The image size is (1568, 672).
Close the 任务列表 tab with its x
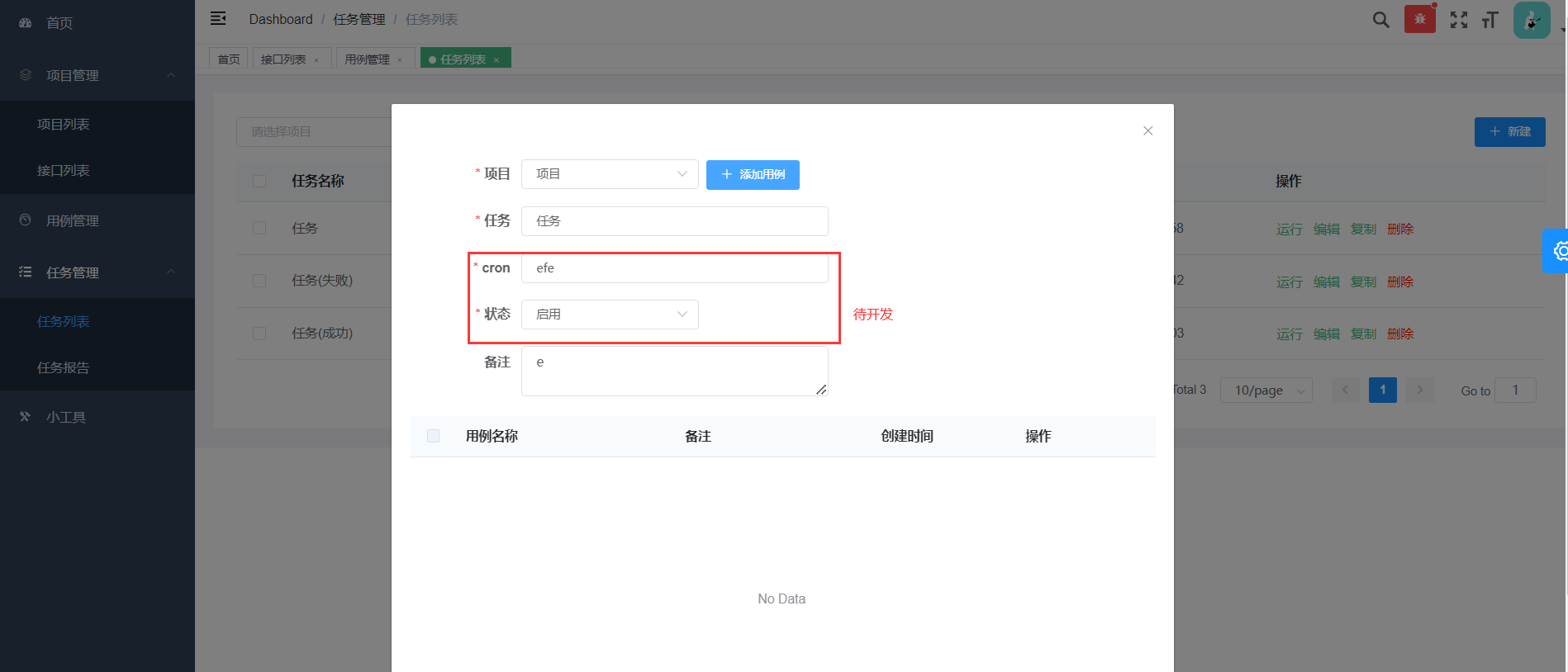[x=497, y=60]
